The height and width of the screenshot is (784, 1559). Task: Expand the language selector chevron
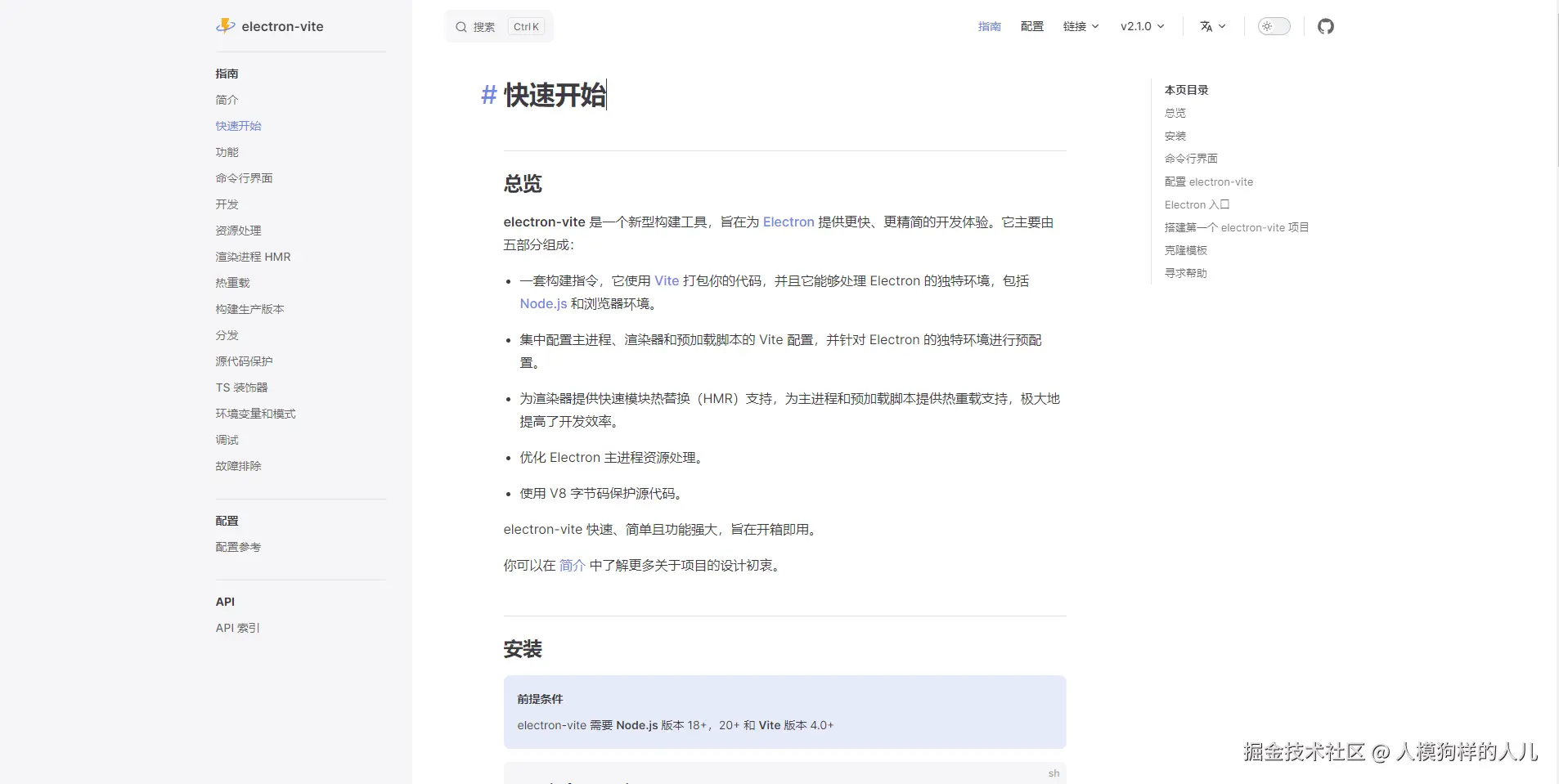(x=1222, y=26)
